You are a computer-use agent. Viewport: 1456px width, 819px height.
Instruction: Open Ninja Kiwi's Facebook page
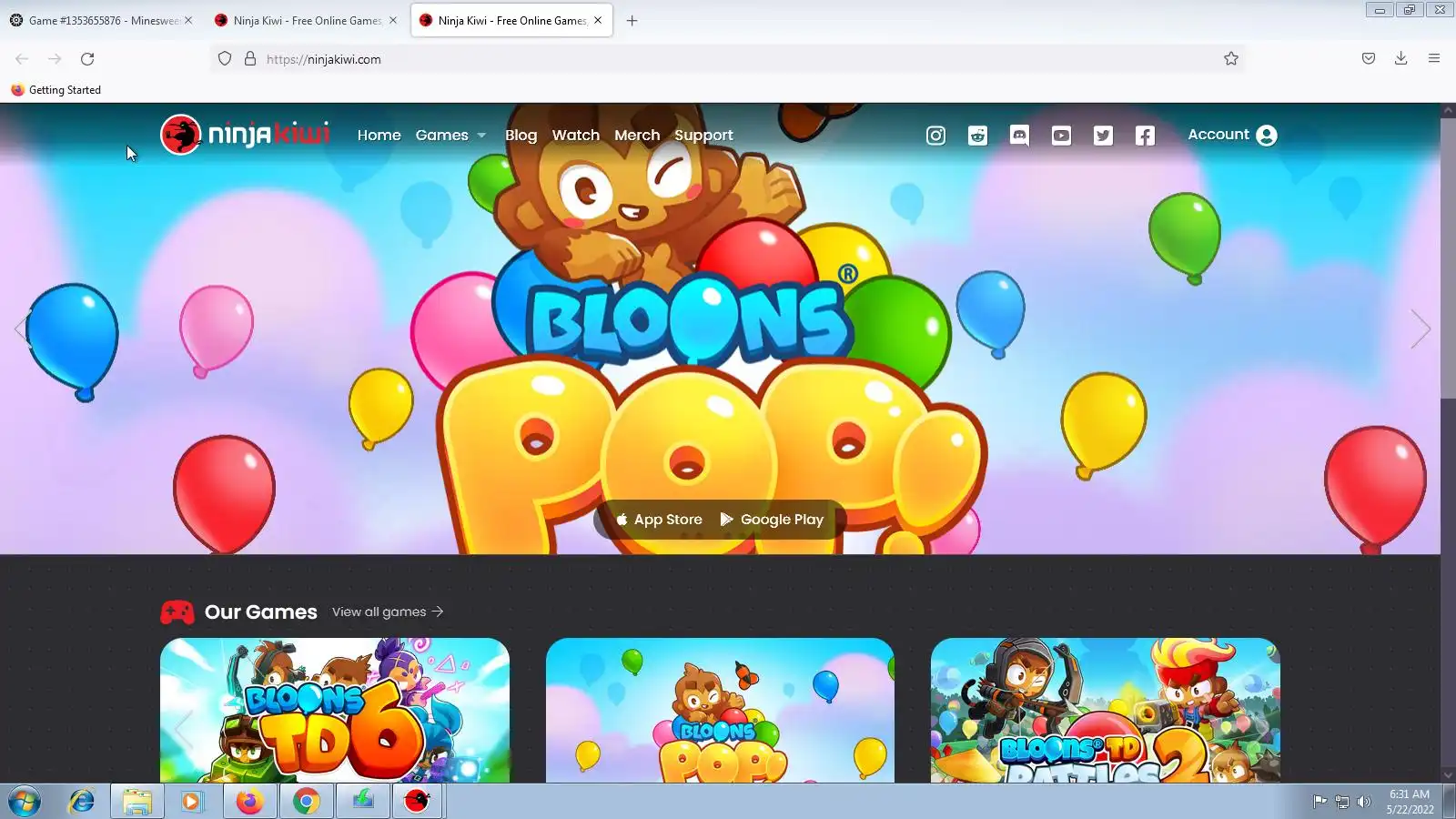click(x=1145, y=136)
